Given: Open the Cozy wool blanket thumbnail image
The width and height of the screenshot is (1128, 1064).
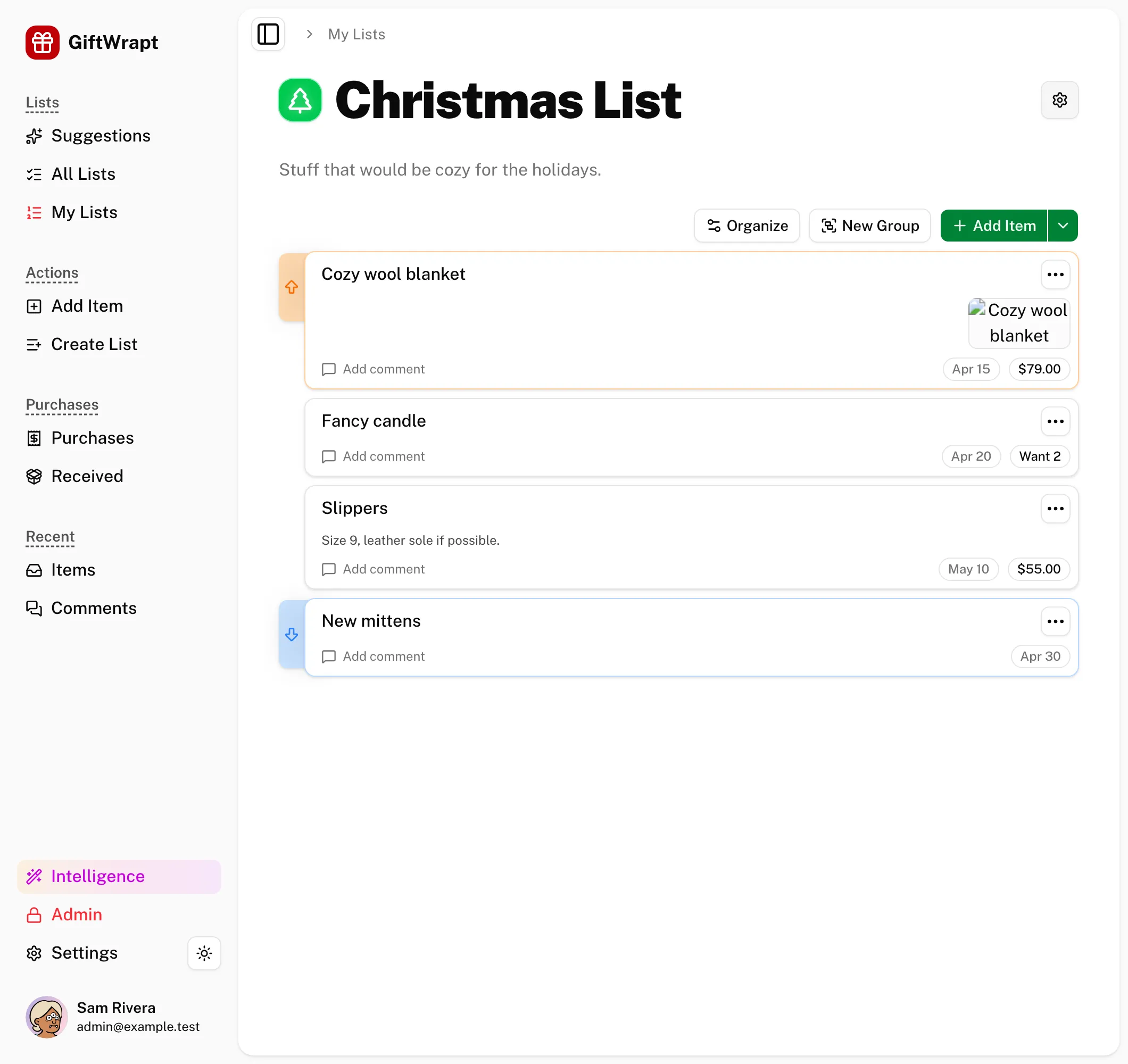Looking at the screenshot, I should pos(1018,323).
